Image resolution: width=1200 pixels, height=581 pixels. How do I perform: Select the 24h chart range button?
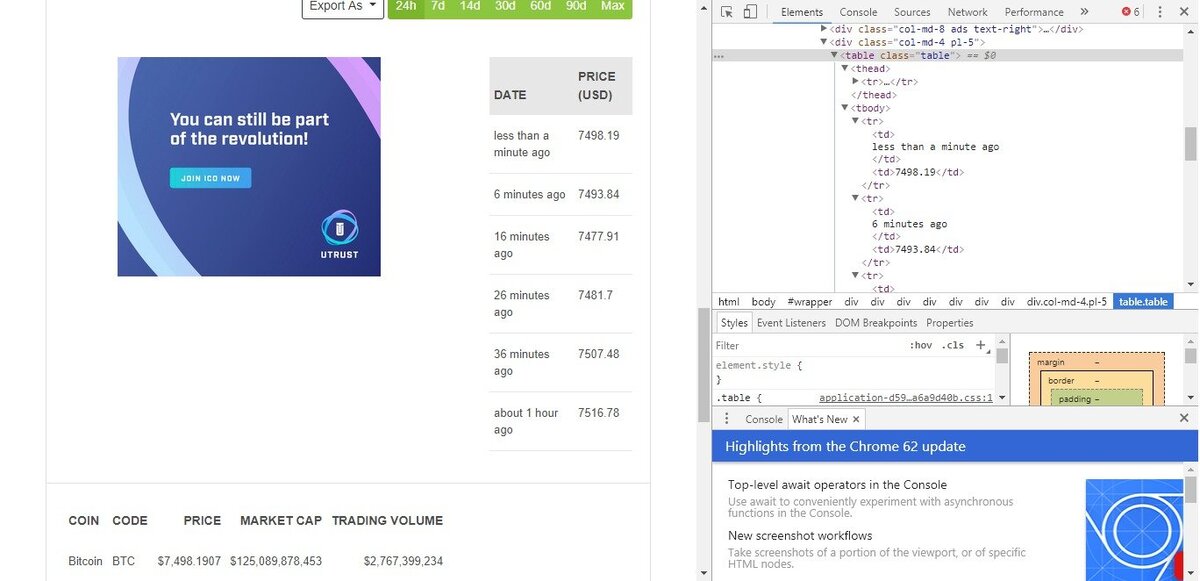pos(406,6)
